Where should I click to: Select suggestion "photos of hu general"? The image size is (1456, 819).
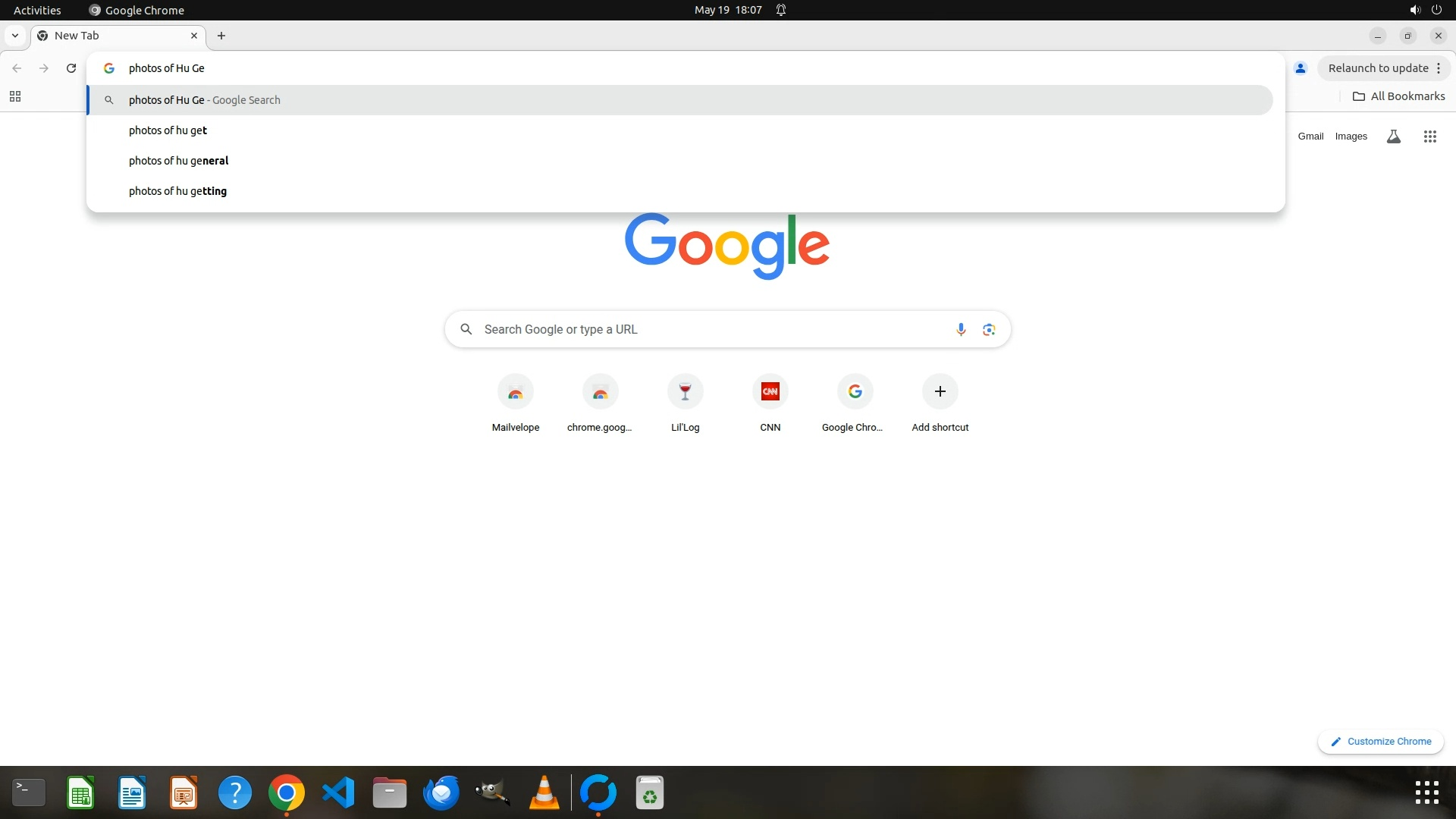point(178,161)
